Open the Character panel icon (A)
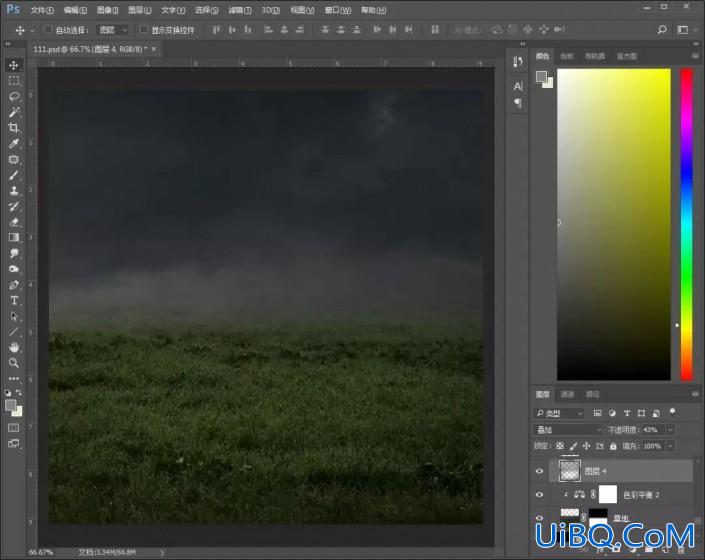Image resolution: width=705 pixels, height=560 pixels. [518, 86]
